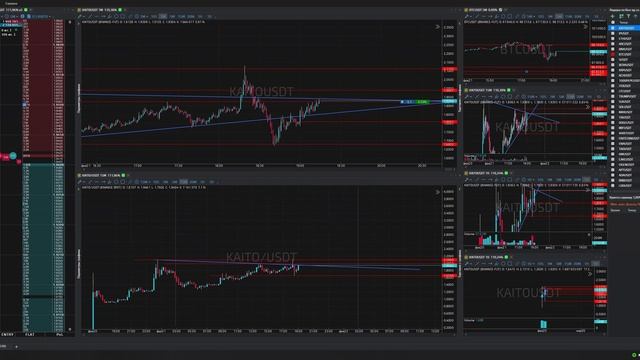Click the up-arrow icon above the watchlist
This screenshot has height=360, width=640.
636,16
